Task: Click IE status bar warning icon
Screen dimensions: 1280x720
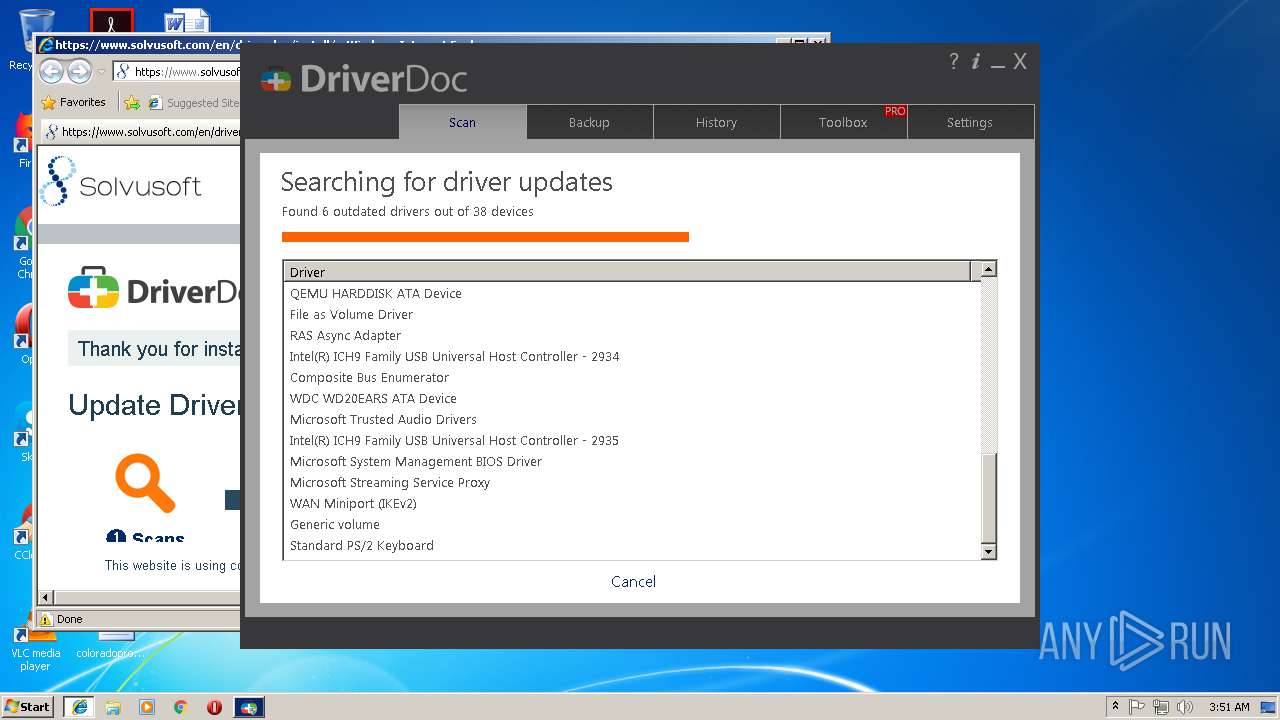Action: click(45, 619)
